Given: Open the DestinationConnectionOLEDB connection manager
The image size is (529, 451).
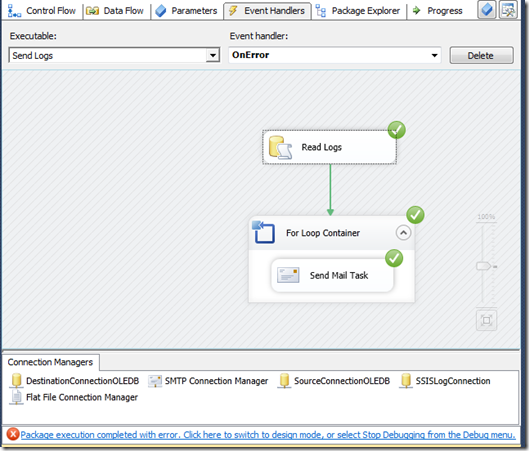Looking at the screenshot, I should (75, 381).
